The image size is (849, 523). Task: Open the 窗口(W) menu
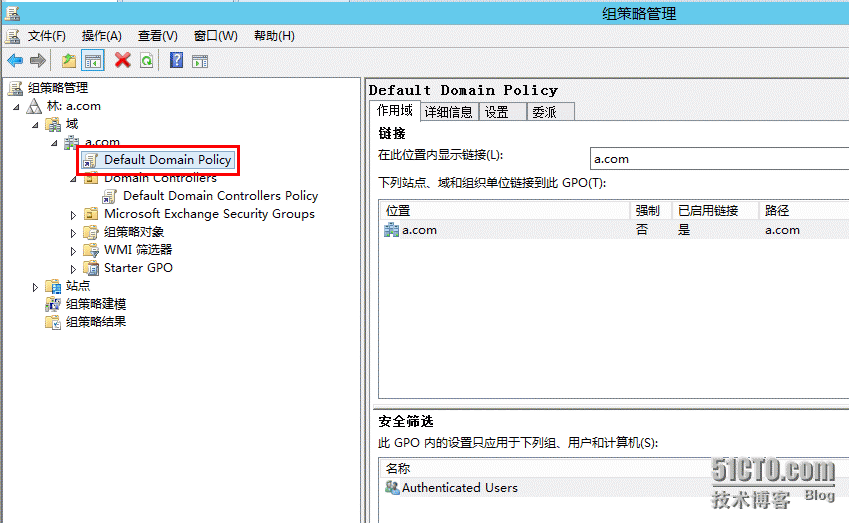pos(215,36)
